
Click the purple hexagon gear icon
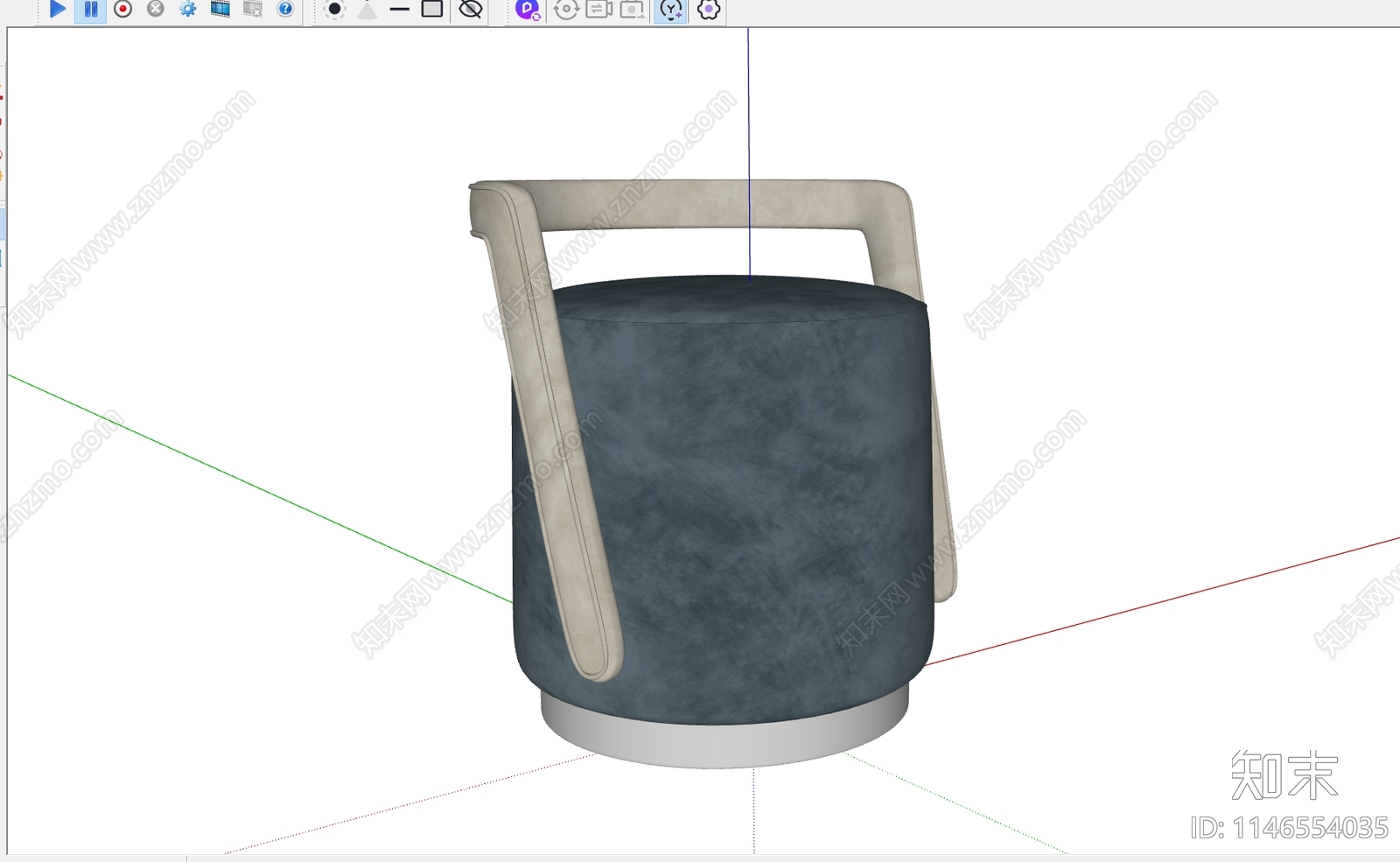709,10
